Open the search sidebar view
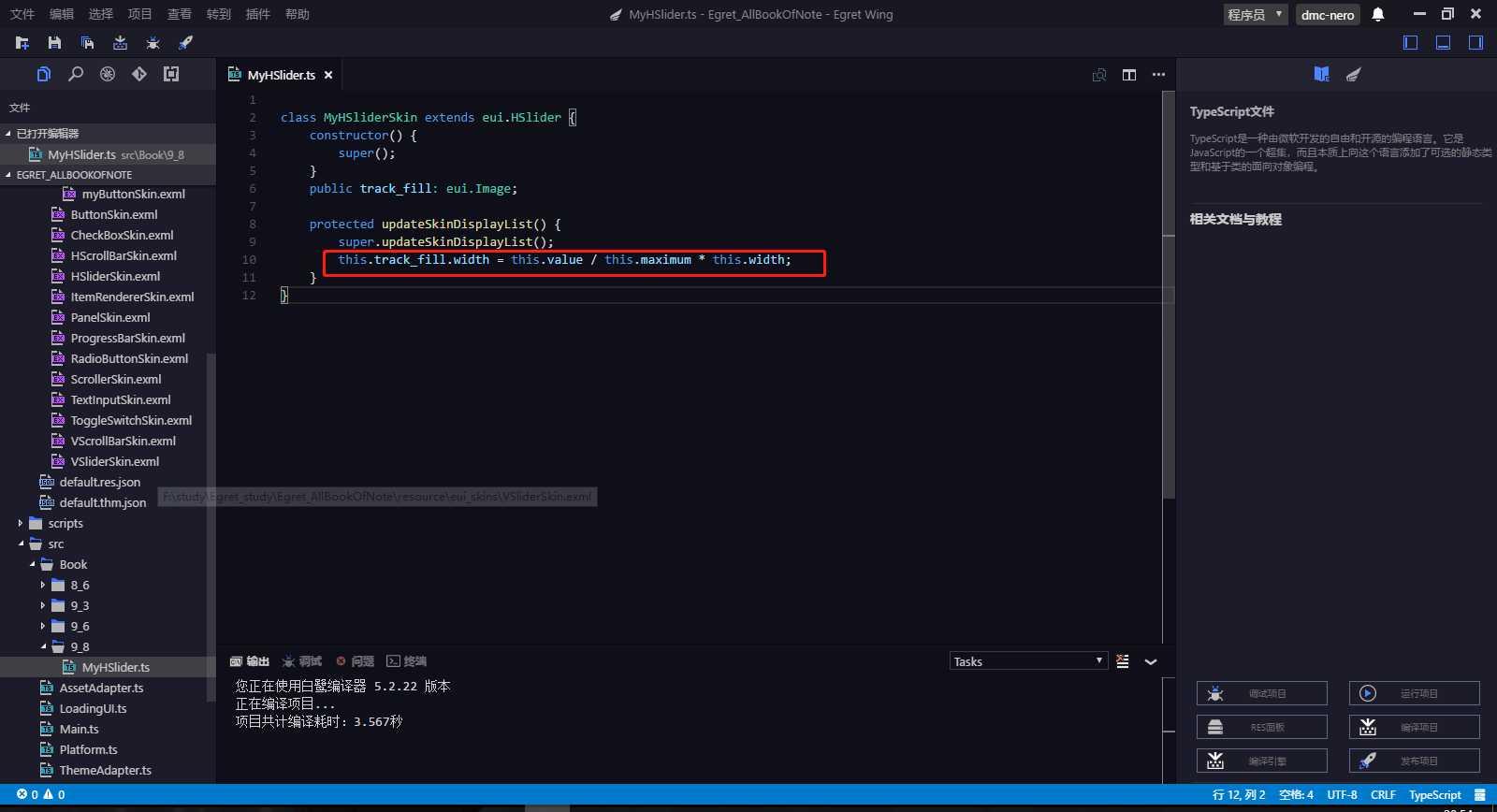 click(x=76, y=74)
